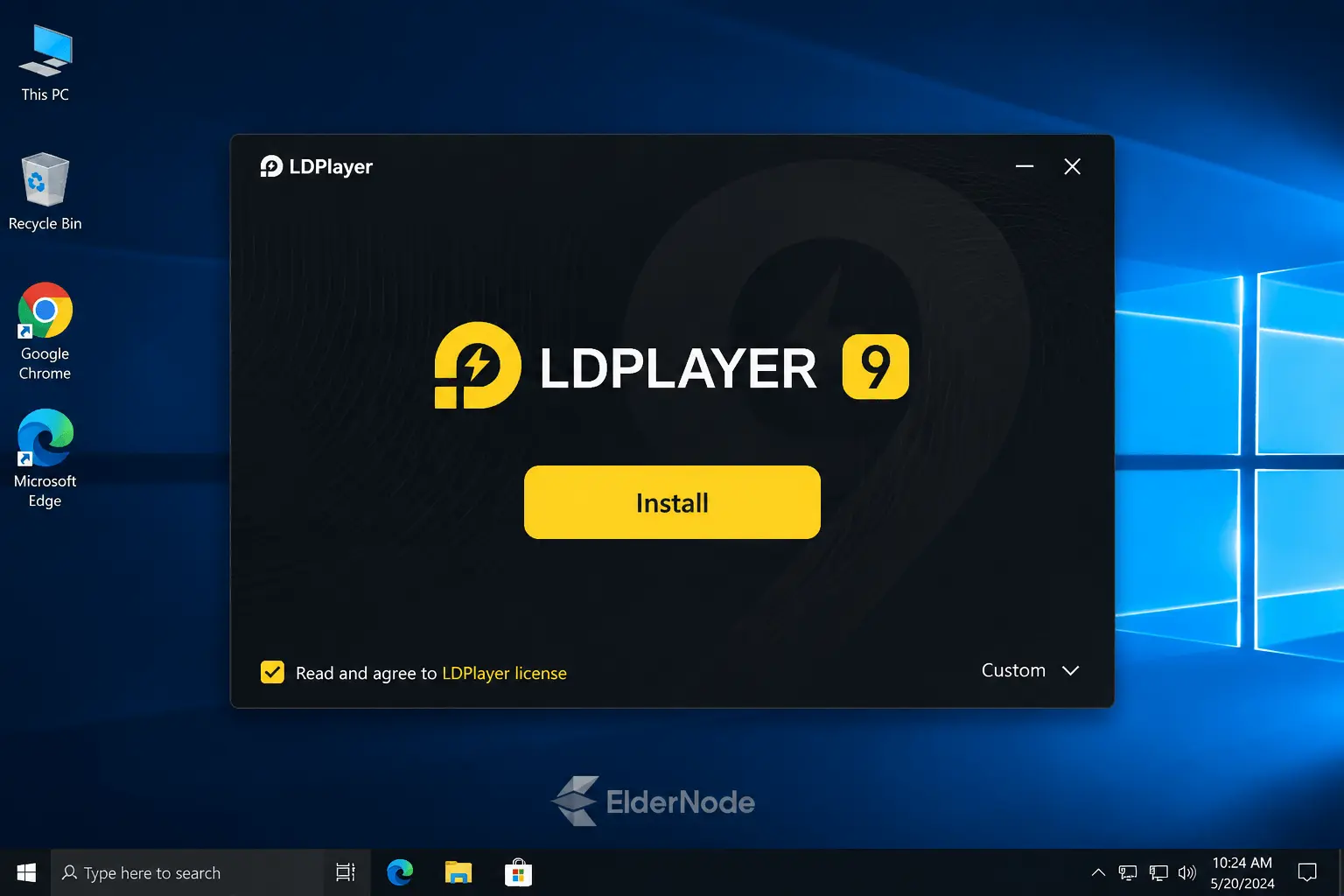1344x896 pixels.
Task: Open the LDPlayer license link
Action: [x=504, y=673]
